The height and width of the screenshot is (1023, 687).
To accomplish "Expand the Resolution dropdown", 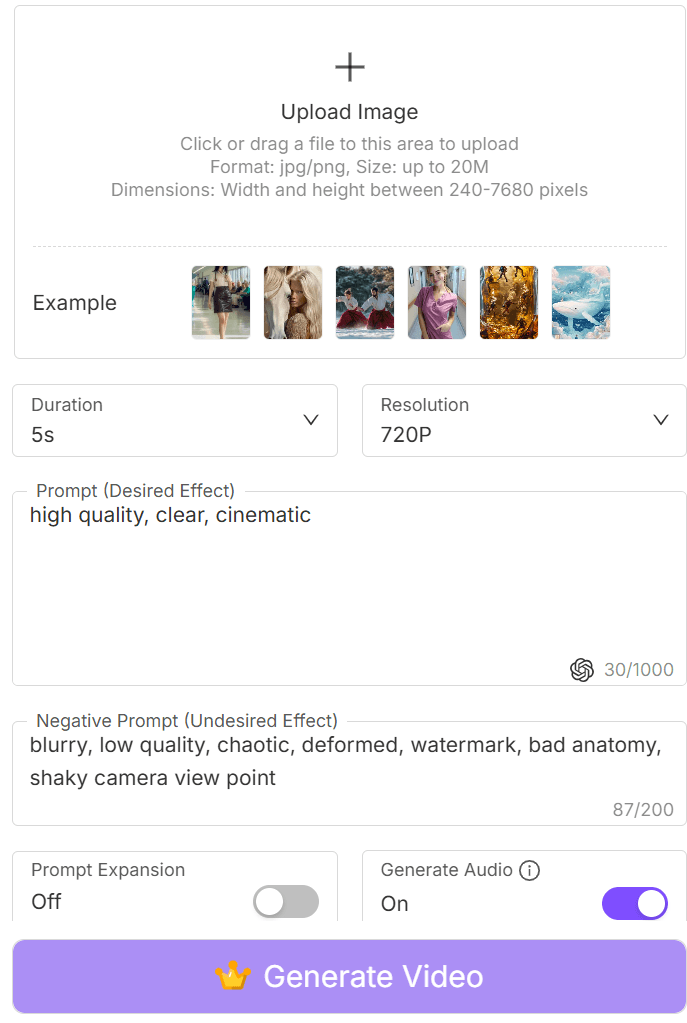I will pos(524,420).
